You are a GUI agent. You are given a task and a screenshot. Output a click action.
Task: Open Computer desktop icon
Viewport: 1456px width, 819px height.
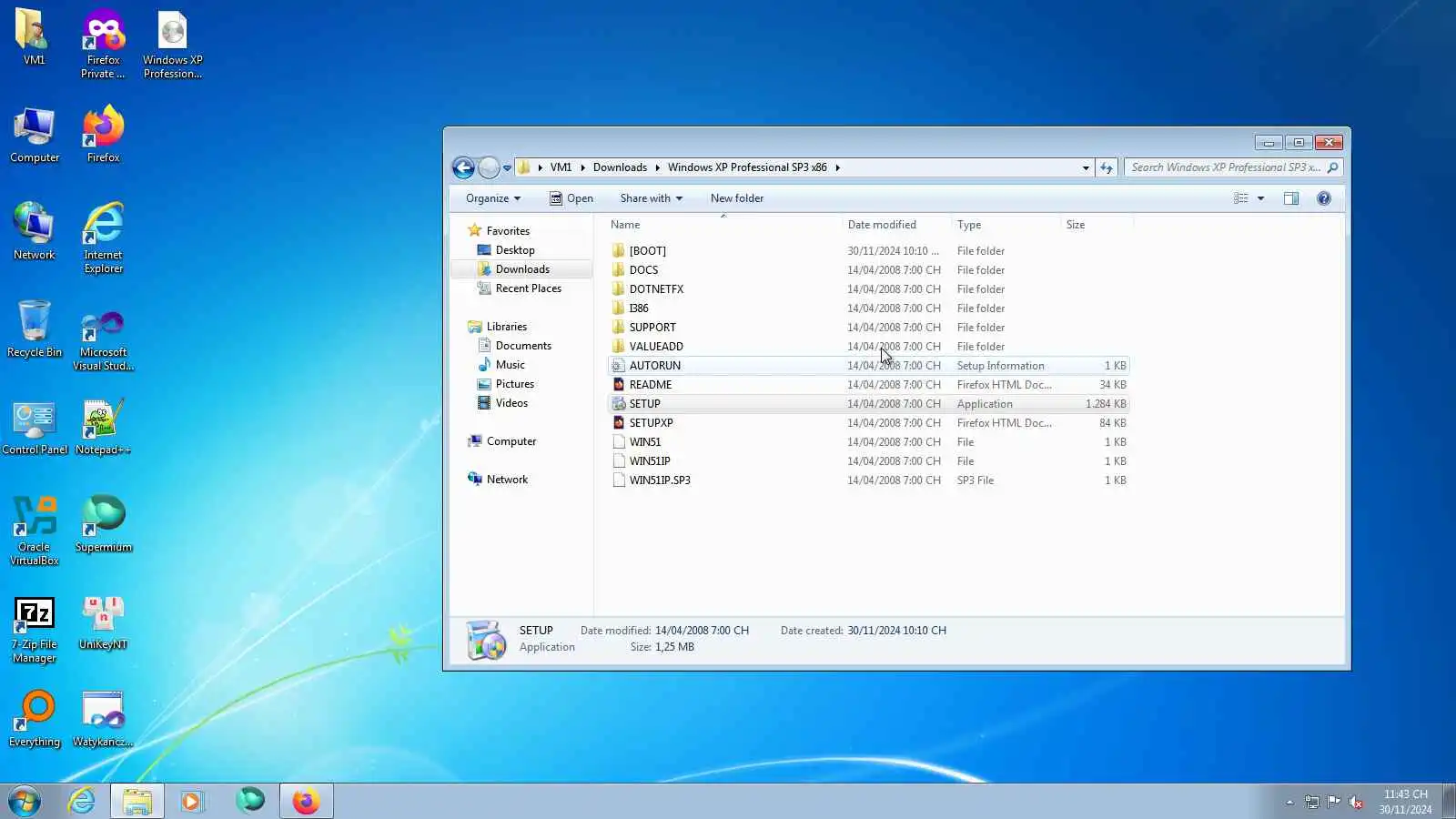click(35, 136)
